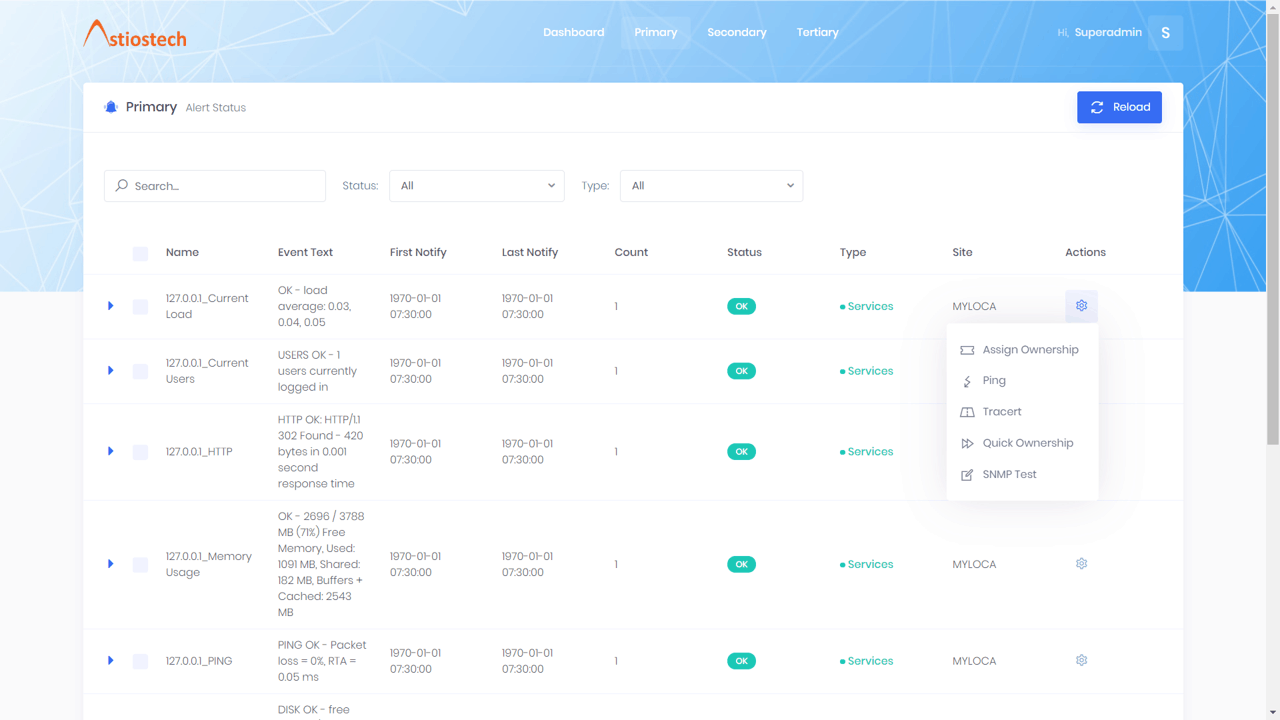Open gear actions for Memory Usage row
Screen dimensions: 1280x720
click(x=1081, y=564)
